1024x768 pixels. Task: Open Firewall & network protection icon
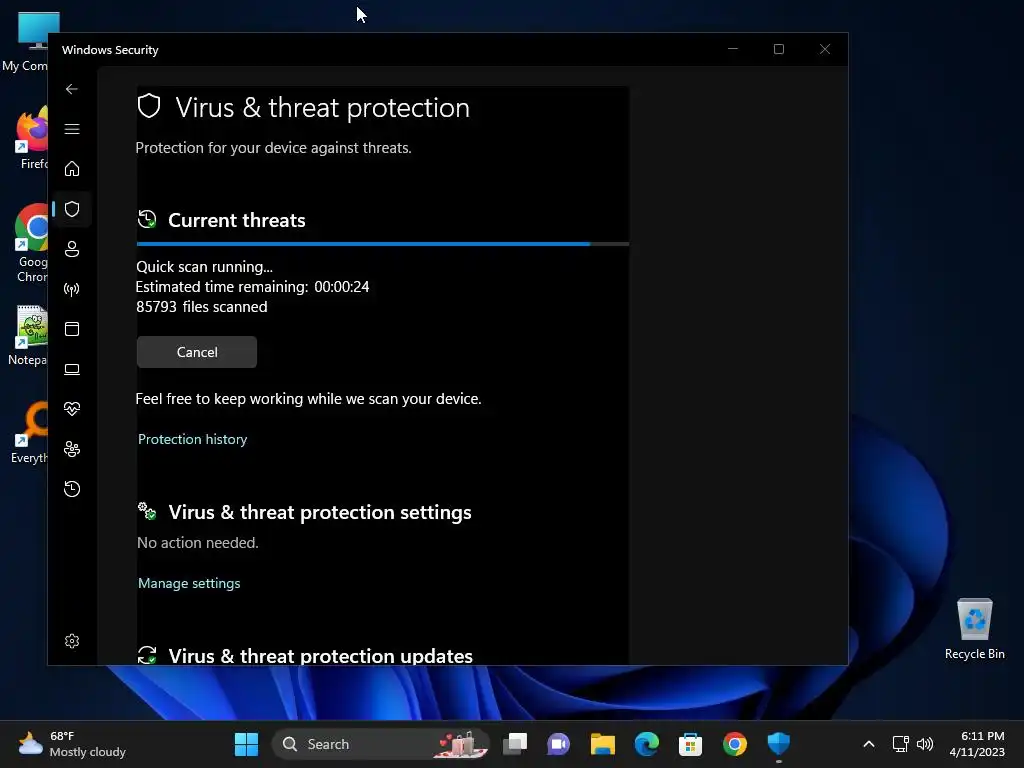72,289
